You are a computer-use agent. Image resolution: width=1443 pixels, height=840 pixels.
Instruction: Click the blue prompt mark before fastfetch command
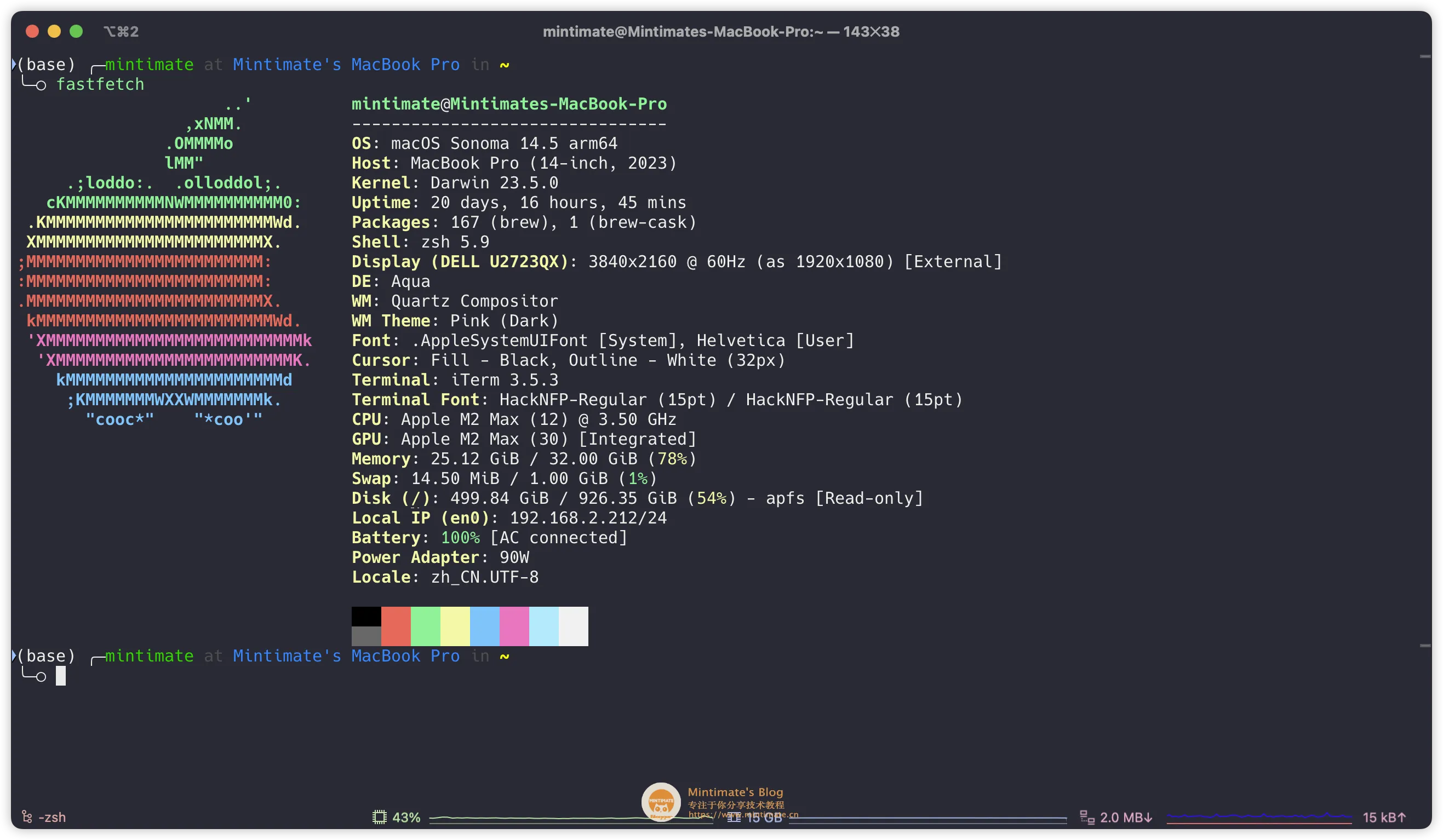coord(14,64)
